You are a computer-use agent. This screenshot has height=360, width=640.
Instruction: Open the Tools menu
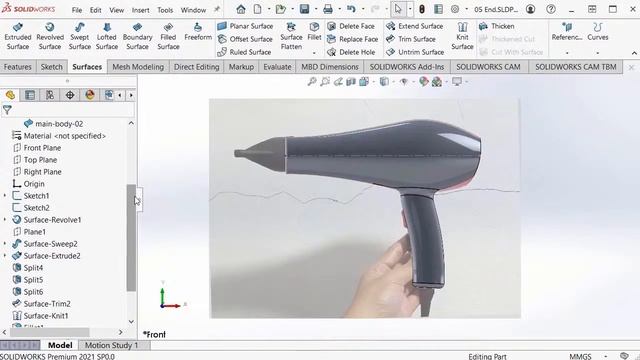pos(165,10)
